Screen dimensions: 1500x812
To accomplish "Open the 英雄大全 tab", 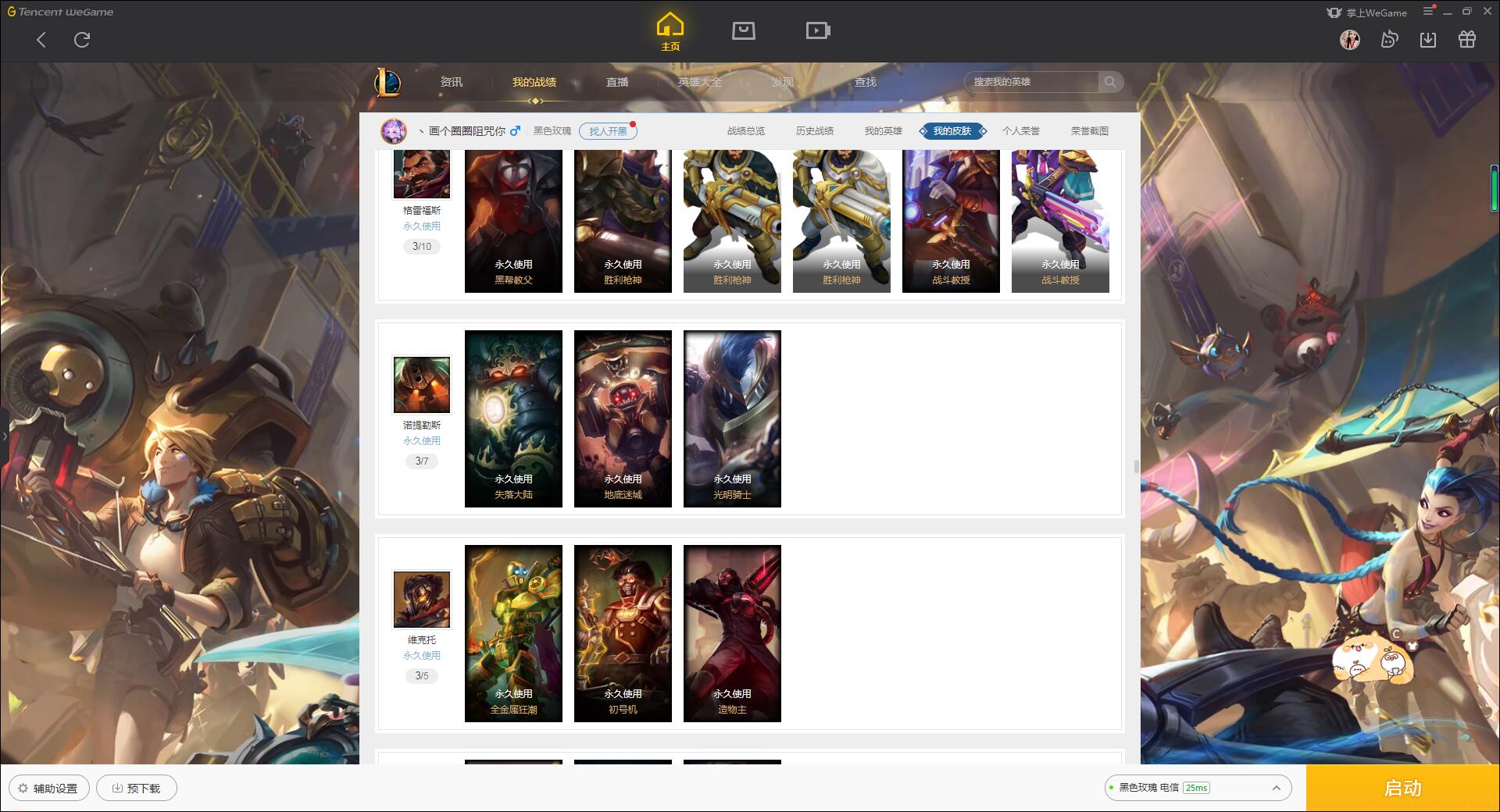I will [700, 82].
